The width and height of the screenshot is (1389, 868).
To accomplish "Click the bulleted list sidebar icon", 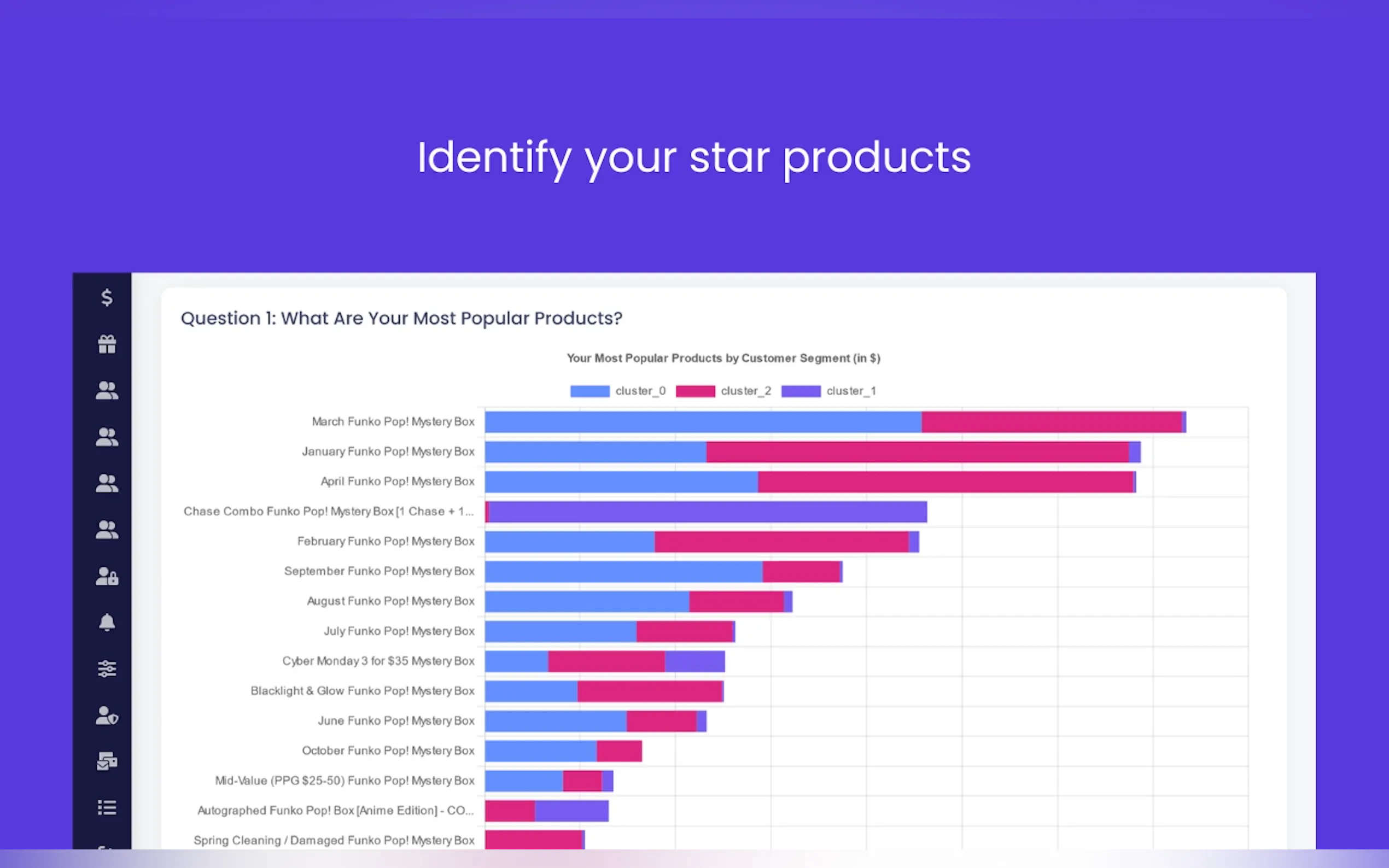I will click(x=107, y=808).
